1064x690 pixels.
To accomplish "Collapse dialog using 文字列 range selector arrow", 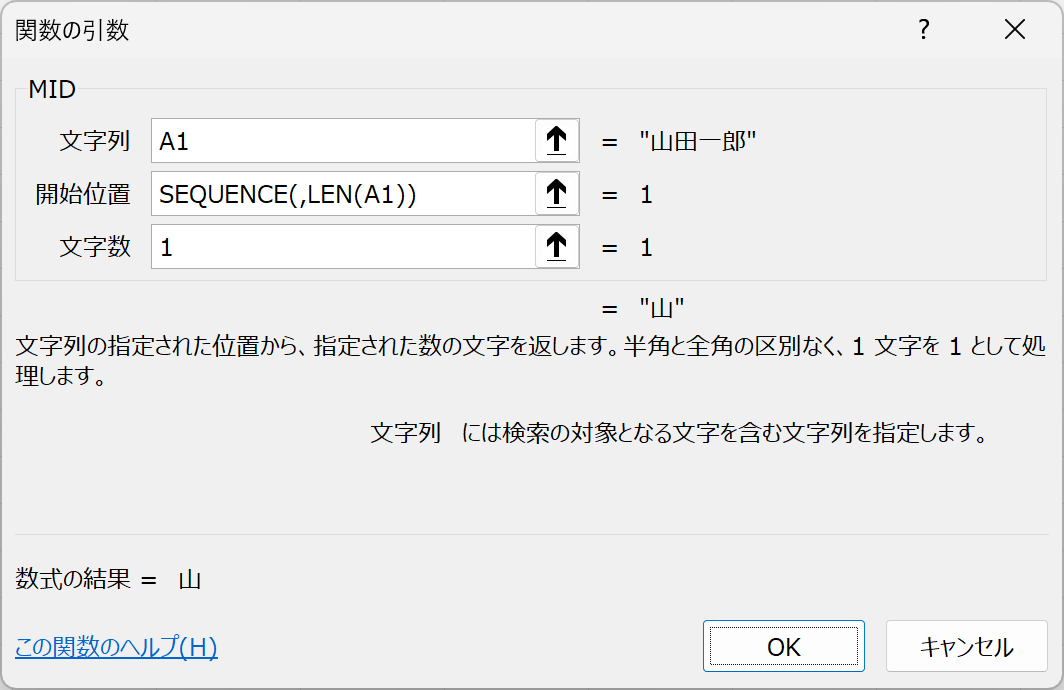I will click(556, 141).
